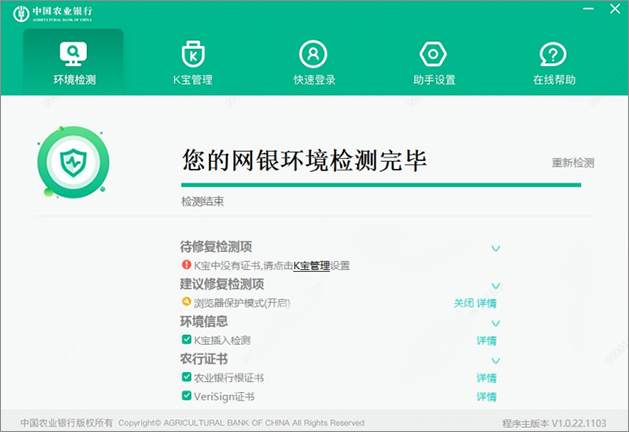Screen dimensions: 629x432
Task: Click yellow warning icon beside 浏览器保护模式
Action: click(186, 302)
